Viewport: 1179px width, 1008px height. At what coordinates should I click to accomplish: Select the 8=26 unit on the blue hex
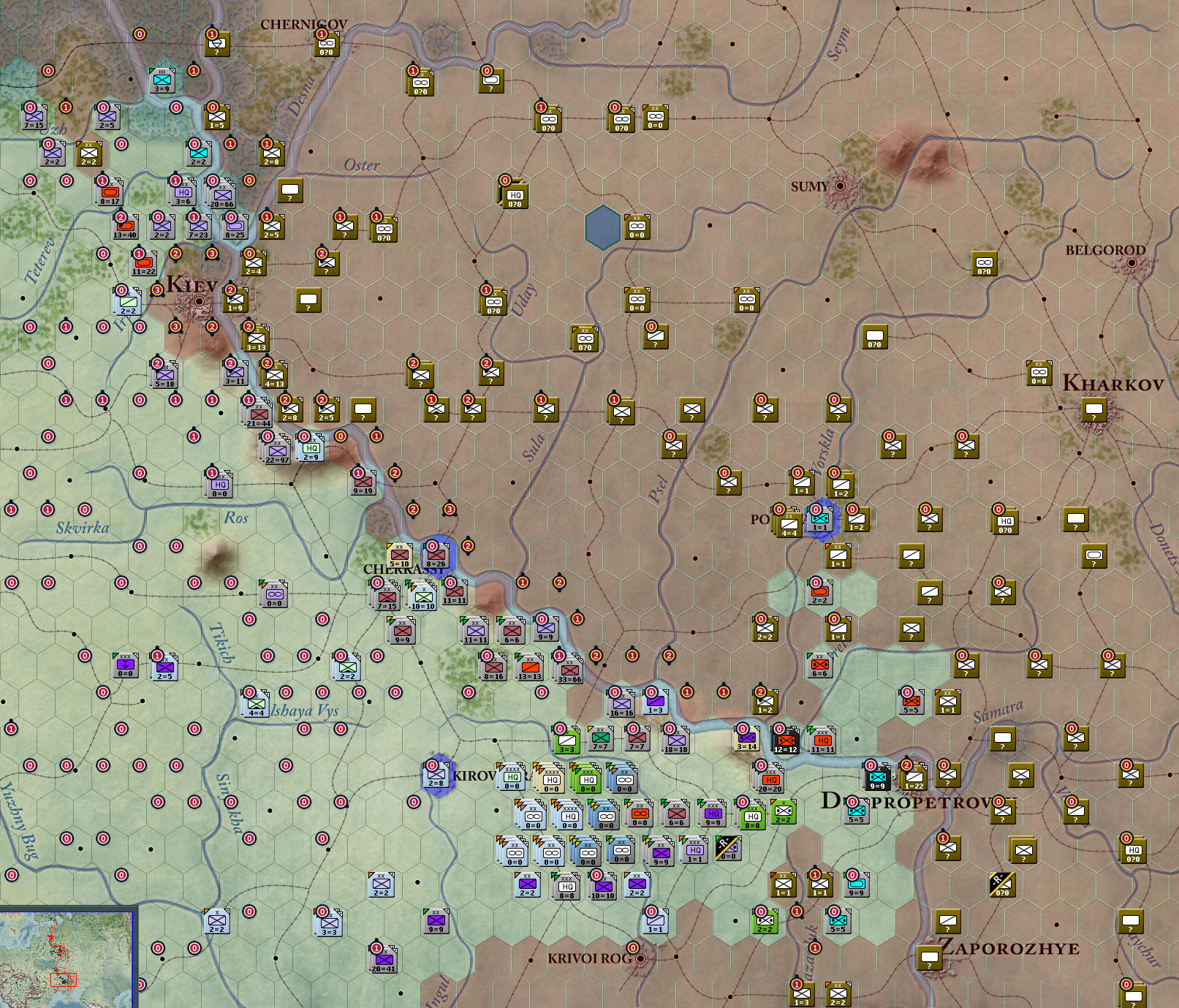tap(436, 556)
